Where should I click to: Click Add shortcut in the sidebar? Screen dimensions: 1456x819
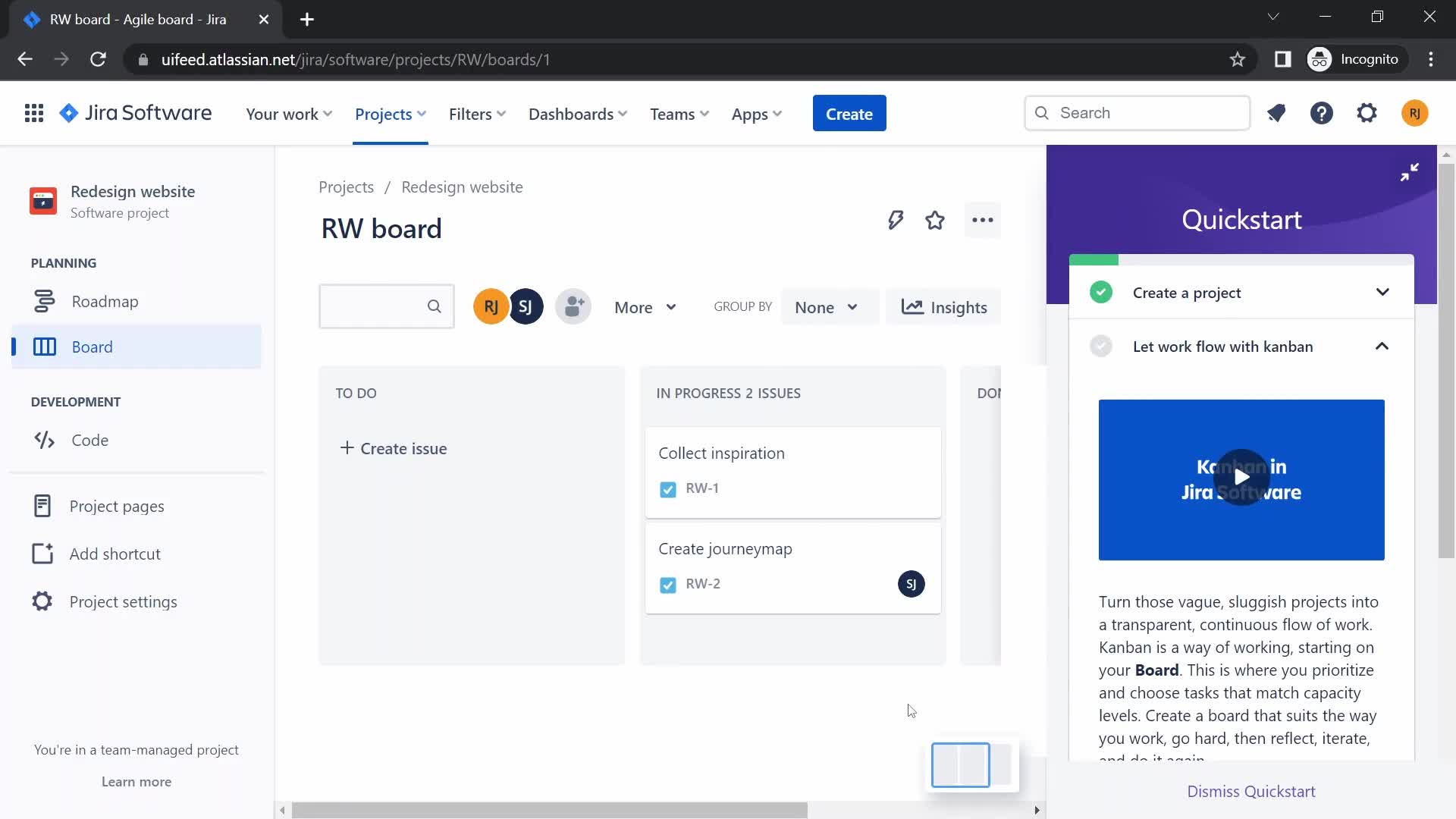(136, 554)
